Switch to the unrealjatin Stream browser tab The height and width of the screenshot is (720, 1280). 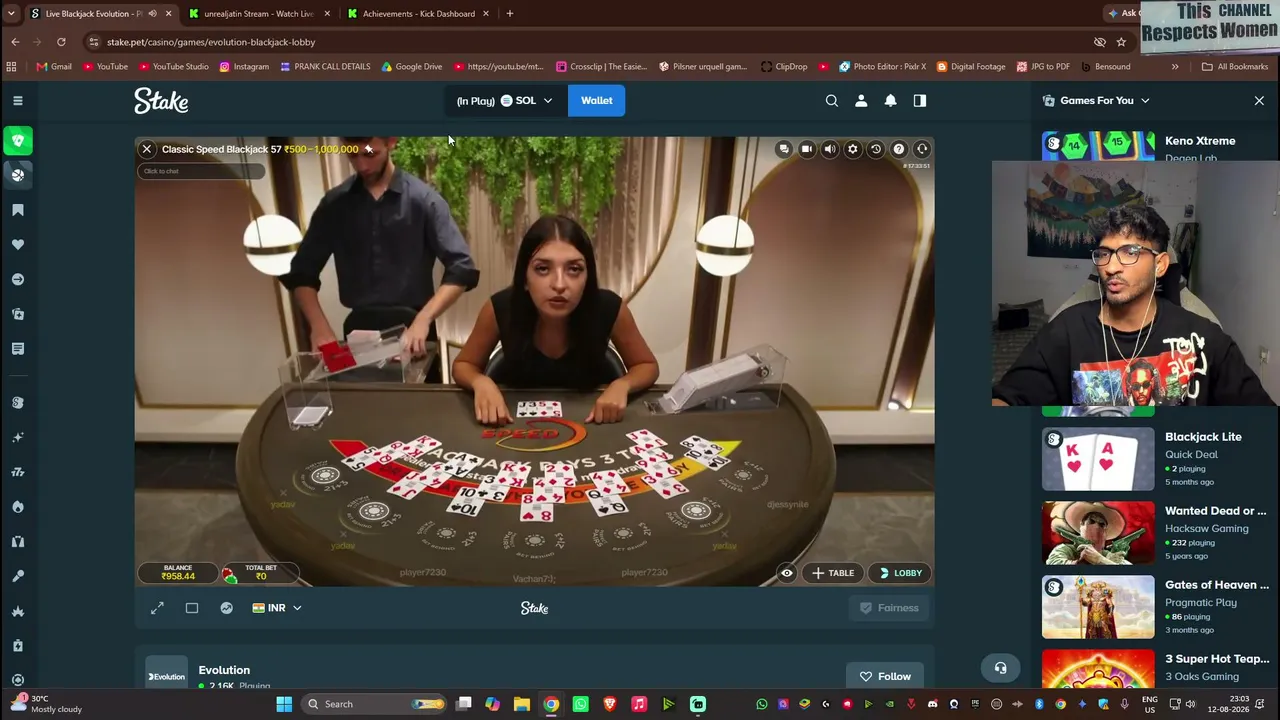(x=259, y=14)
